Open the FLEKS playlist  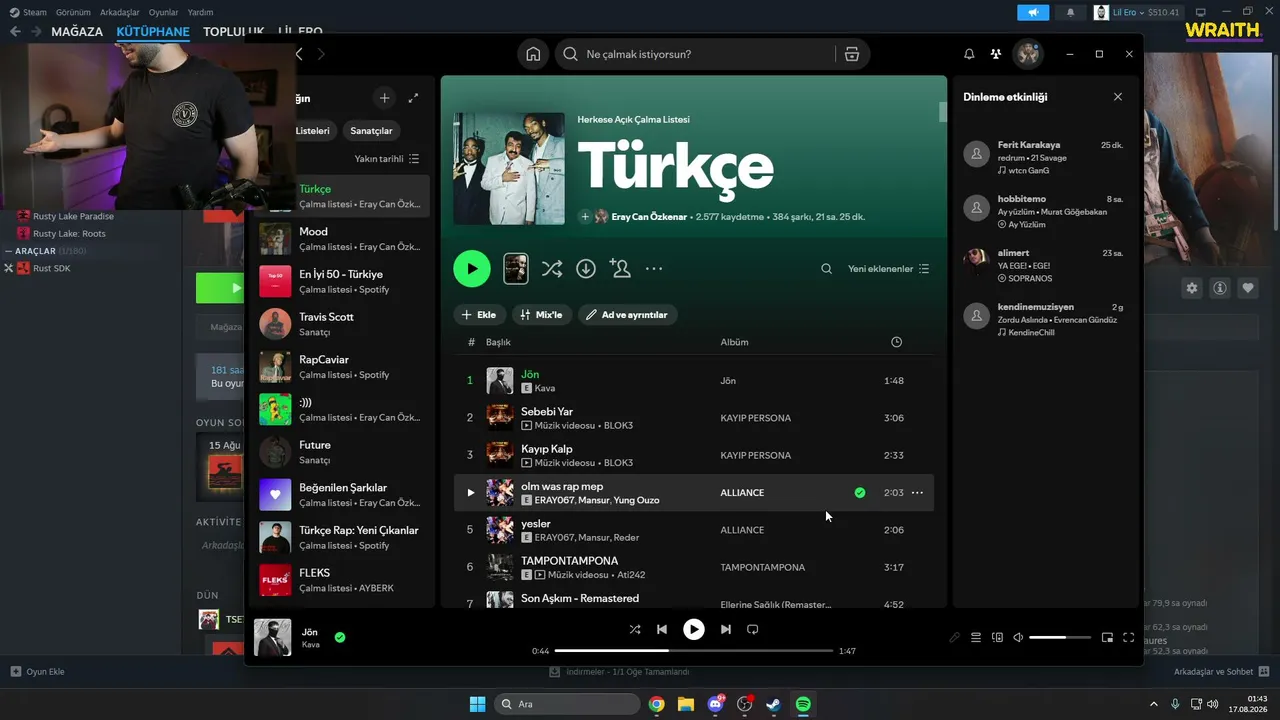click(x=342, y=580)
